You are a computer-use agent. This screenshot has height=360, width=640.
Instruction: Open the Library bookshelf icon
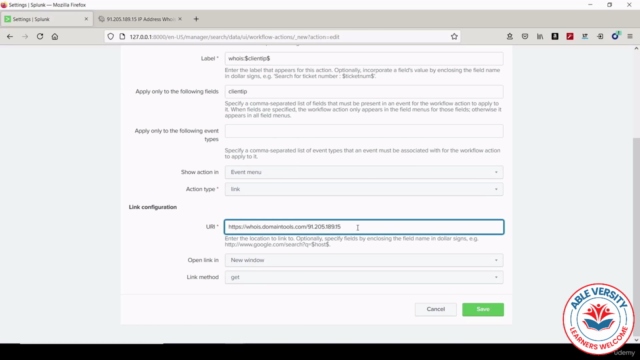pyautogui.click(x=540, y=36)
